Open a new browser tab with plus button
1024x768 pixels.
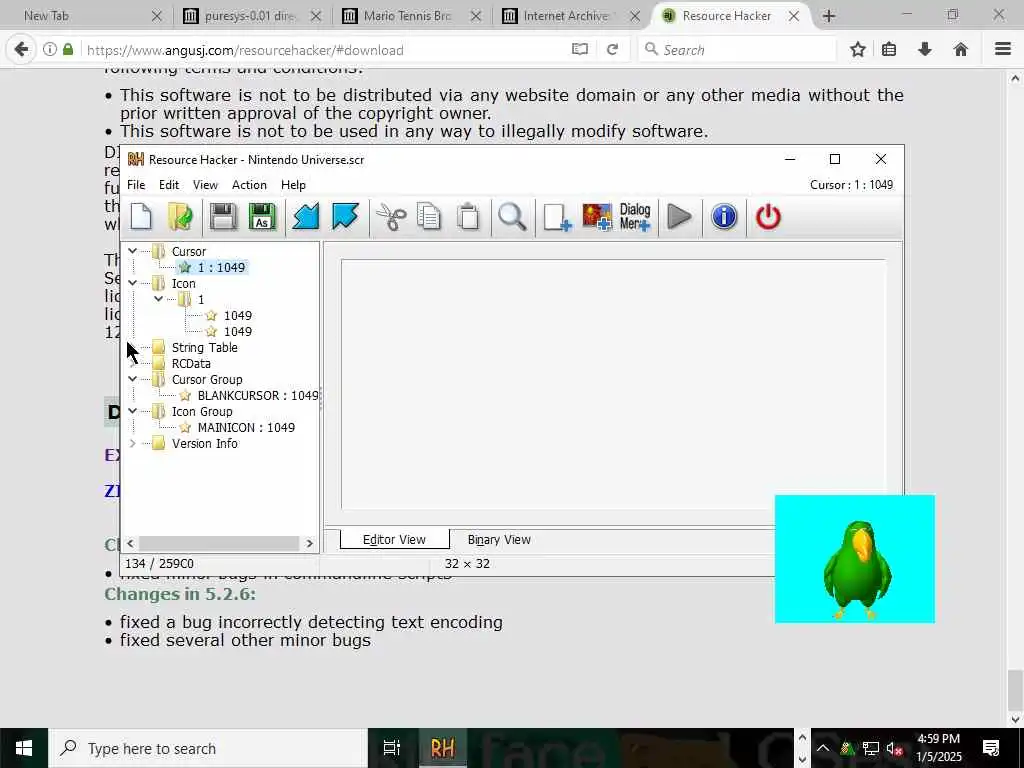click(x=829, y=16)
